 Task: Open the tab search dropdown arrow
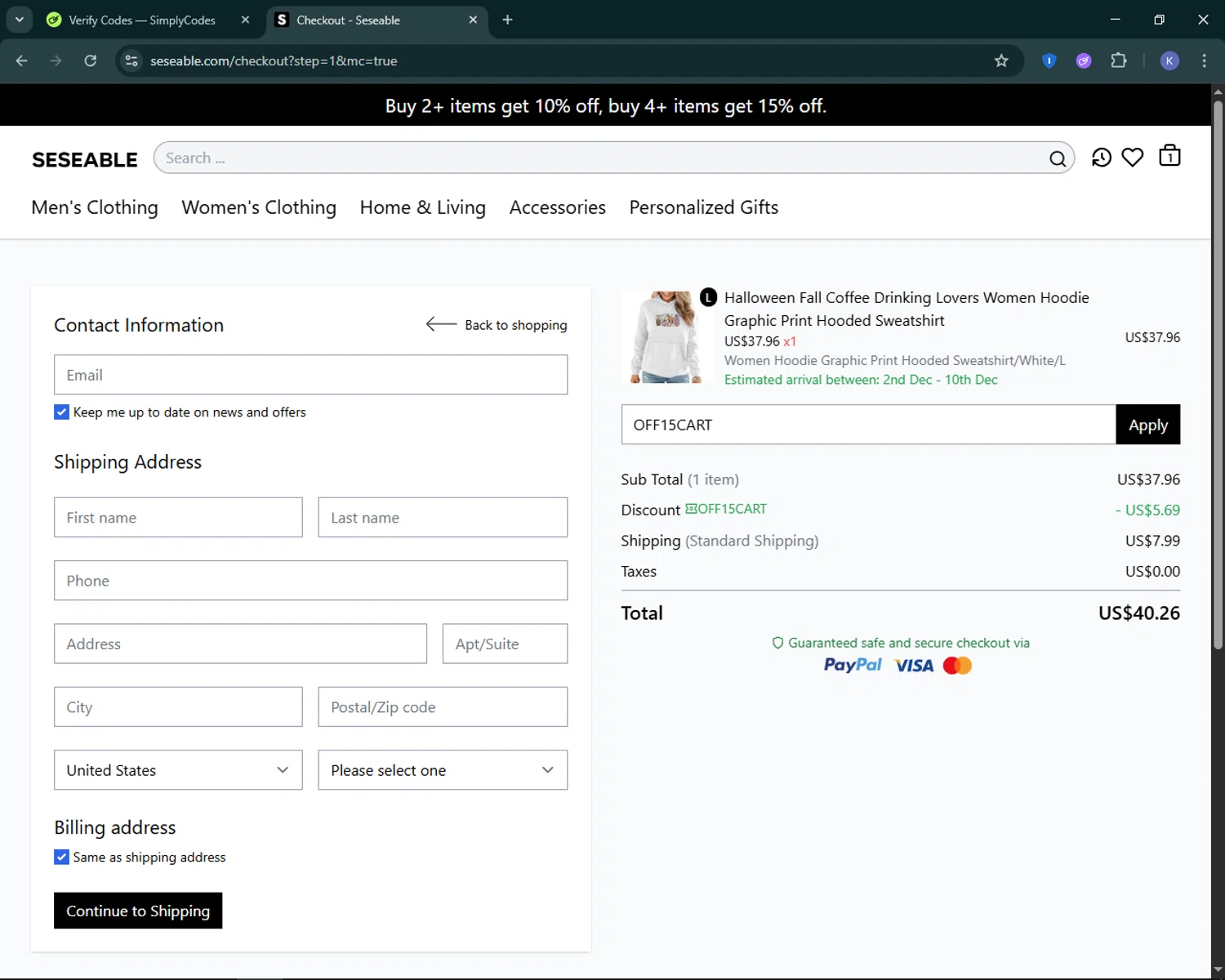pos(19,20)
